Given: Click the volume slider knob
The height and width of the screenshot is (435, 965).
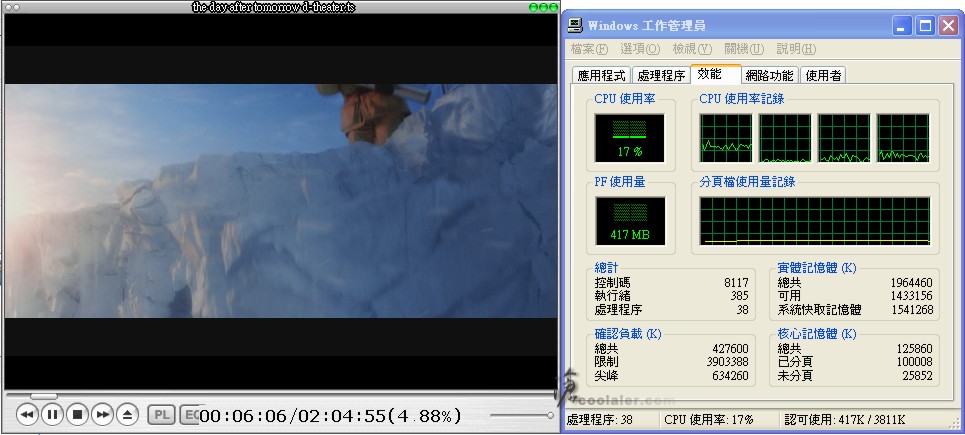Looking at the screenshot, I should pos(550,416).
